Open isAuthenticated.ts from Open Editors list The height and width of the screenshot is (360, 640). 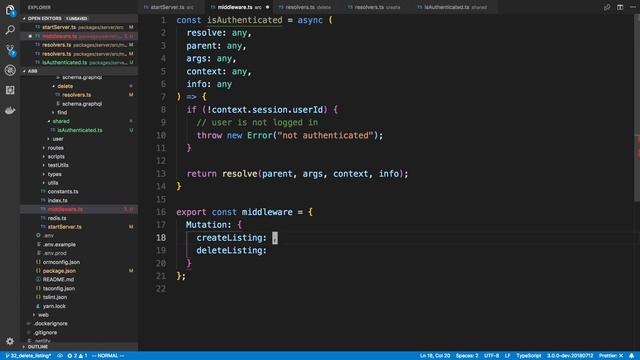79,62
